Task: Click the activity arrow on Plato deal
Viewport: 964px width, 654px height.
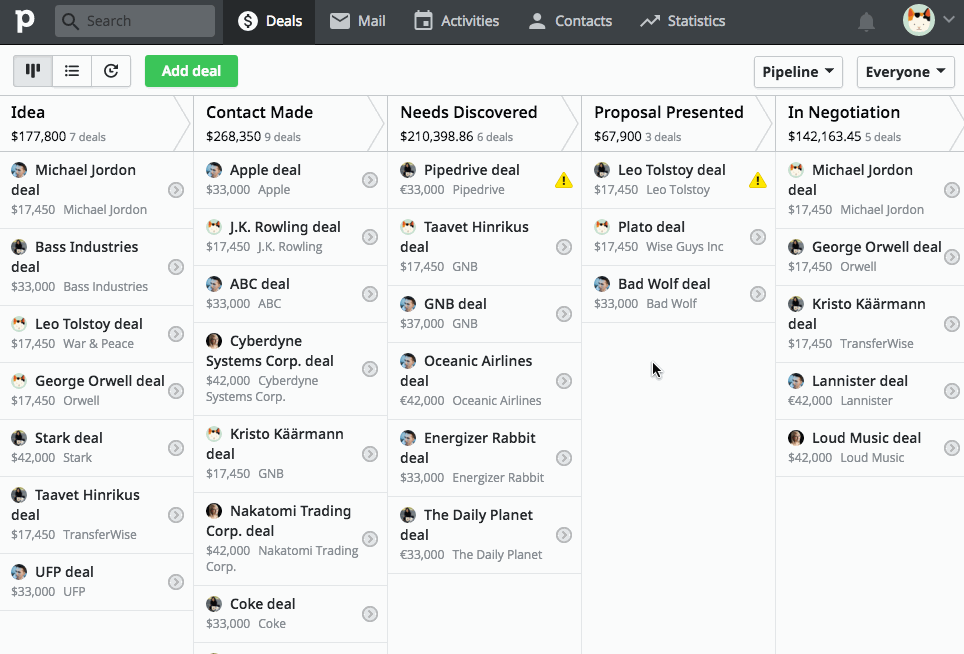Action: [758, 237]
